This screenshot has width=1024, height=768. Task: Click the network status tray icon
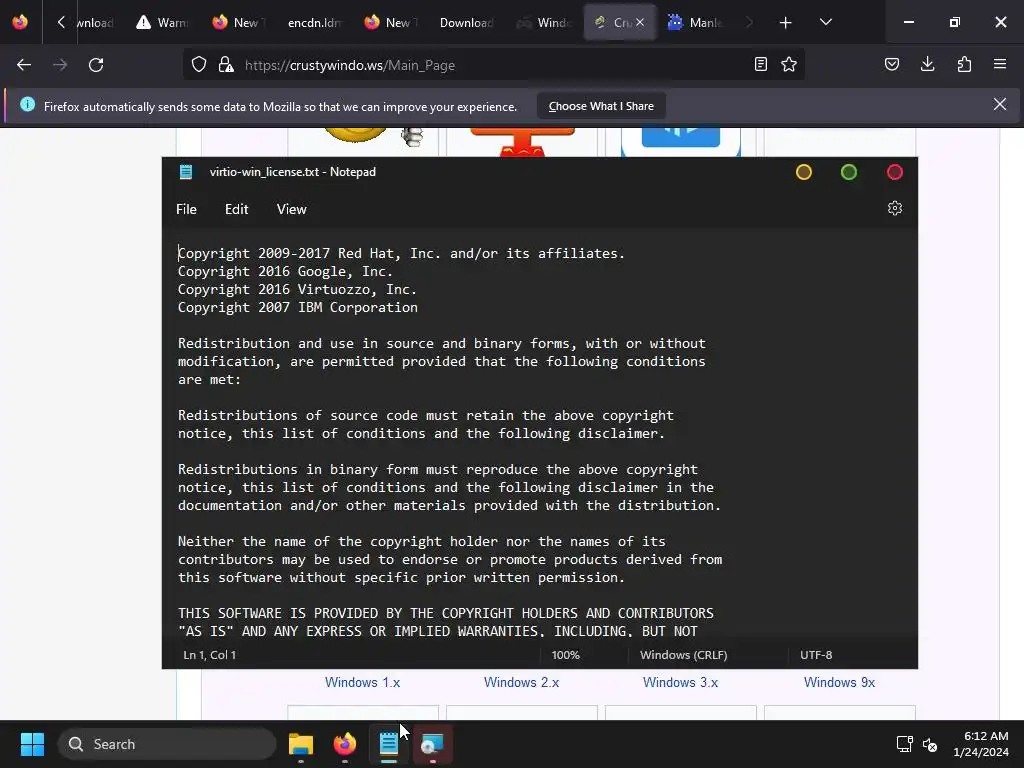[x=904, y=744]
